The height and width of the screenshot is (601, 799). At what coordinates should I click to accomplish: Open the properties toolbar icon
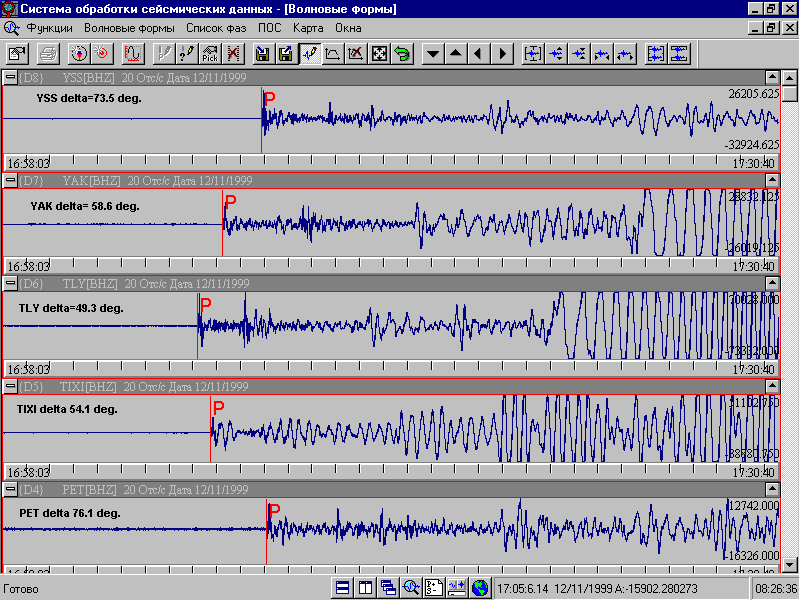click(x=19, y=53)
